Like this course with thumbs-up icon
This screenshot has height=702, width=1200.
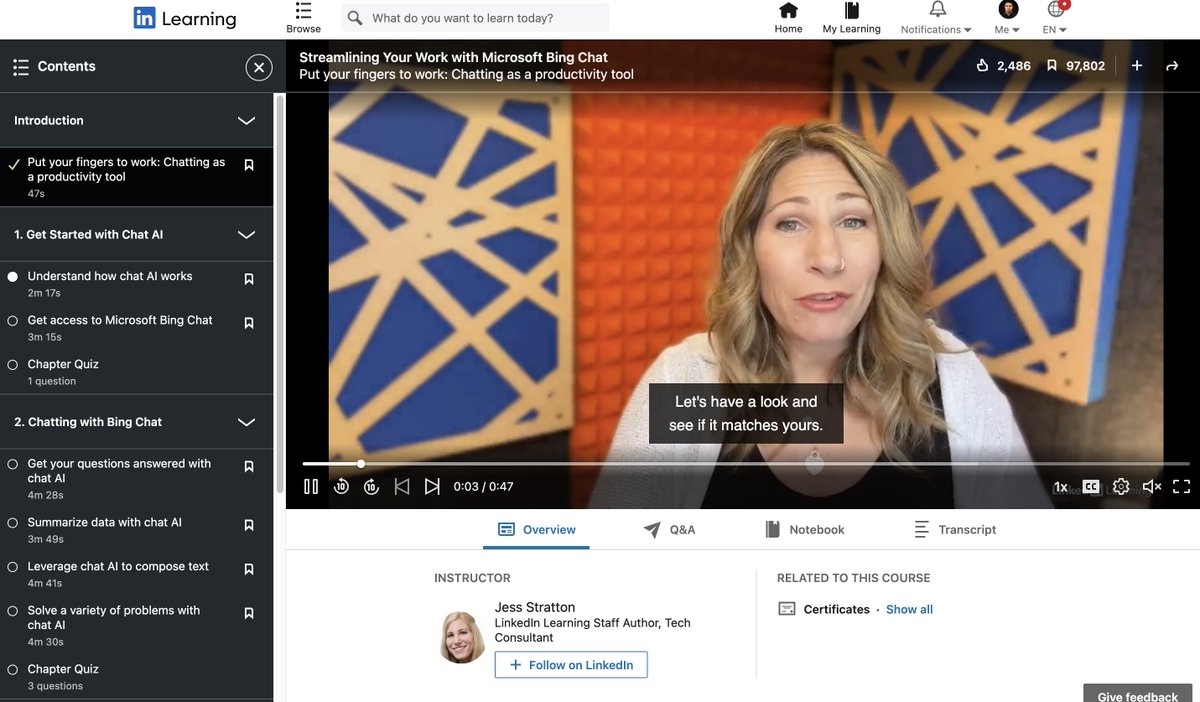click(982, 66)
